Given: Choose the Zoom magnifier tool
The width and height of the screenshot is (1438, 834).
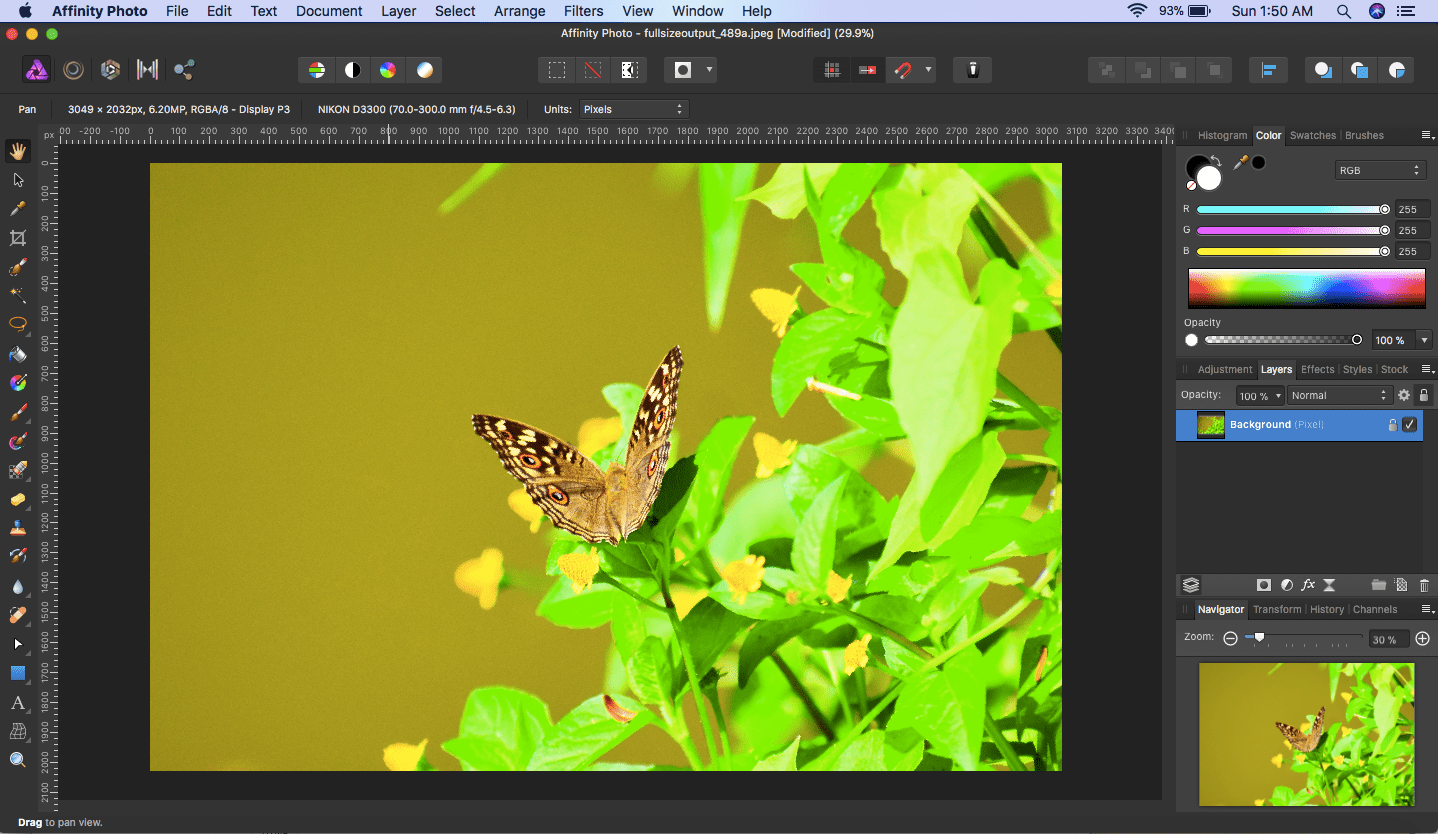Looking at the screenshot, I should point(17,760).
